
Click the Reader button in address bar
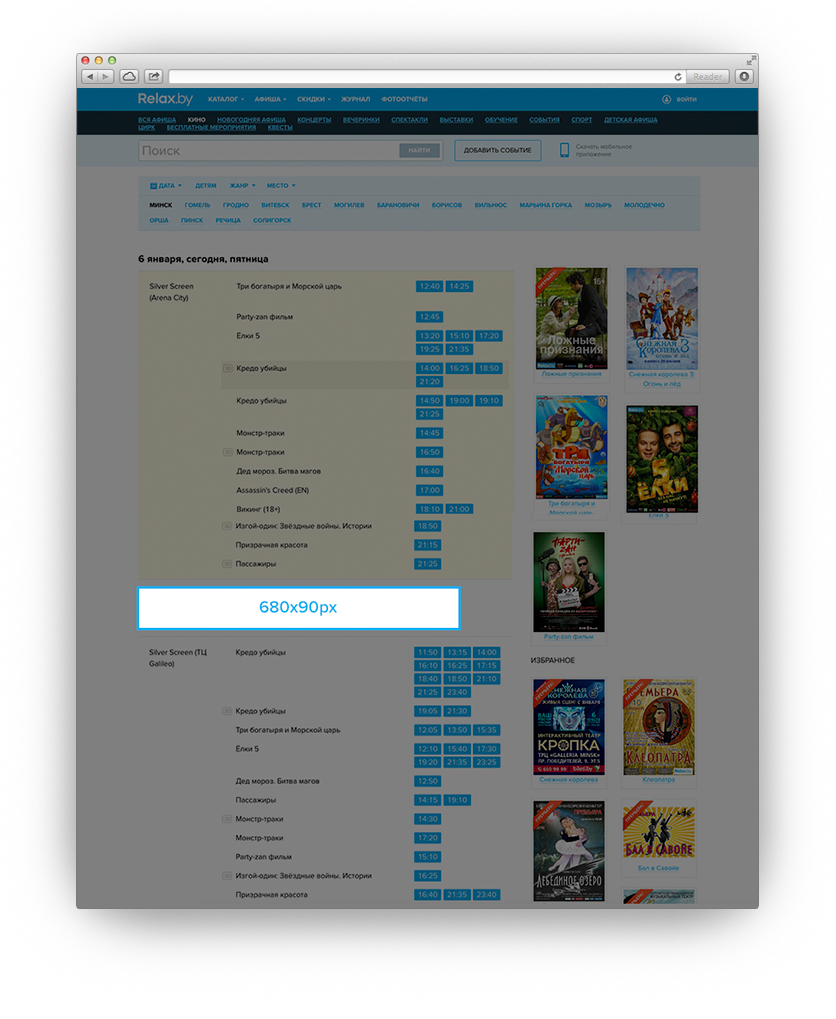(x=707, y=77)
